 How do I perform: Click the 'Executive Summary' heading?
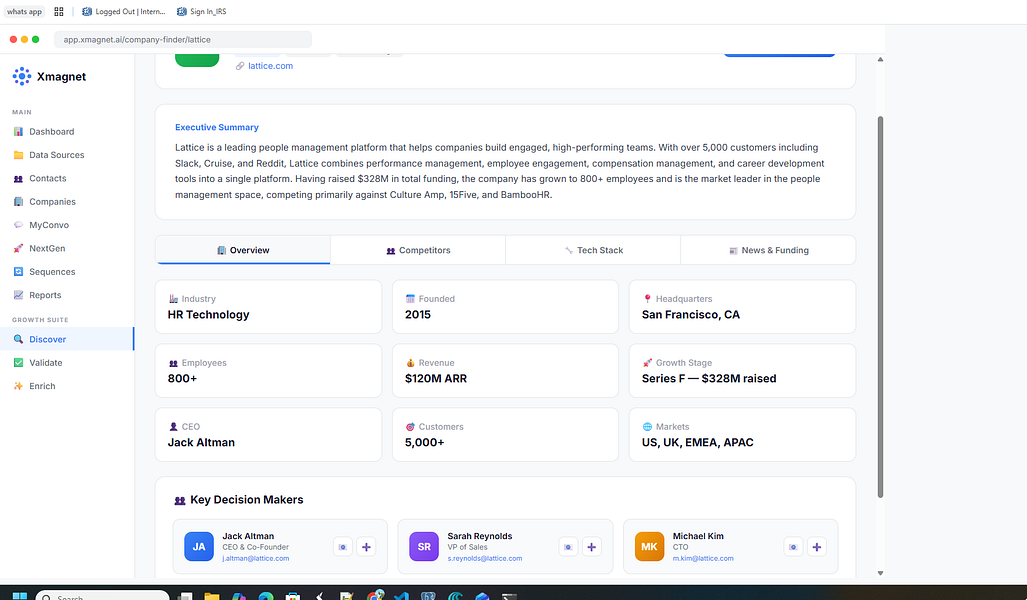pyautogui.click(x=217, y=127)
